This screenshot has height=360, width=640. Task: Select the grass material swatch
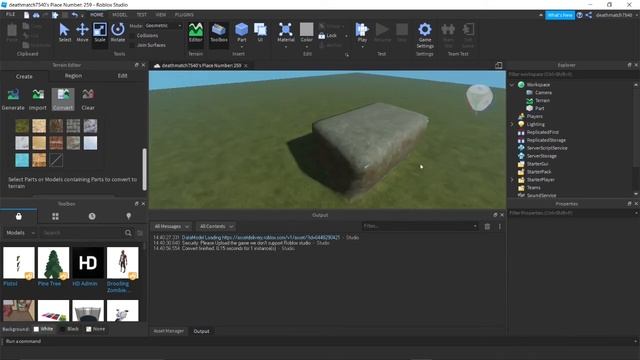[x=22, y=126]
